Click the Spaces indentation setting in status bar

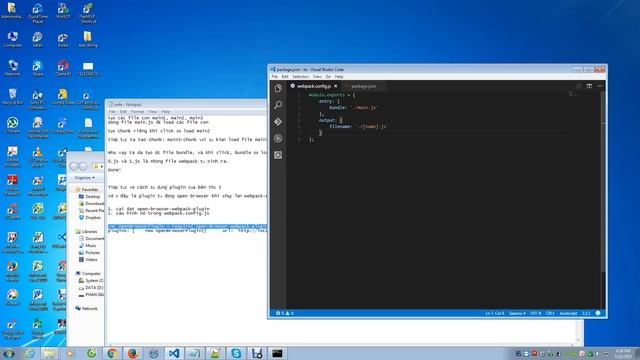[517, 313]
